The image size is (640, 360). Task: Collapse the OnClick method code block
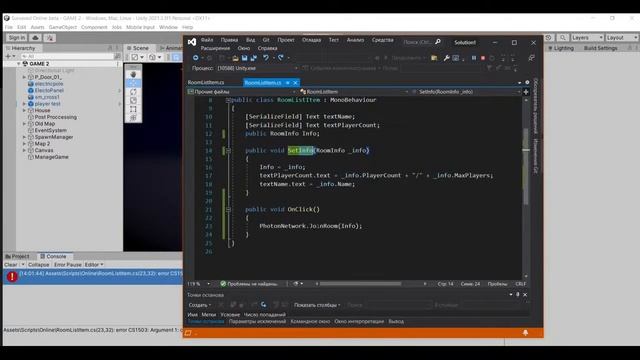tap(228, 209)
